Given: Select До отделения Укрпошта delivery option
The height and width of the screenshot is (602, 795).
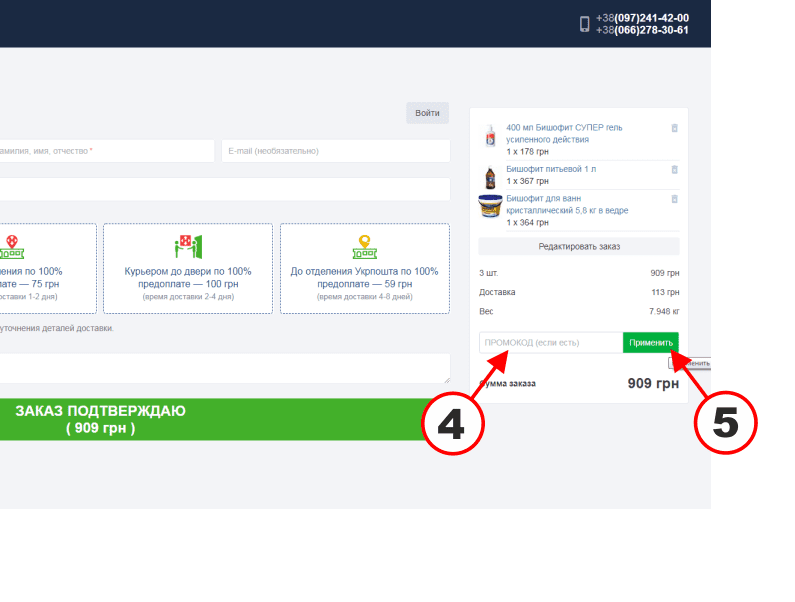Looking at the screenshot, I should 365,268.
